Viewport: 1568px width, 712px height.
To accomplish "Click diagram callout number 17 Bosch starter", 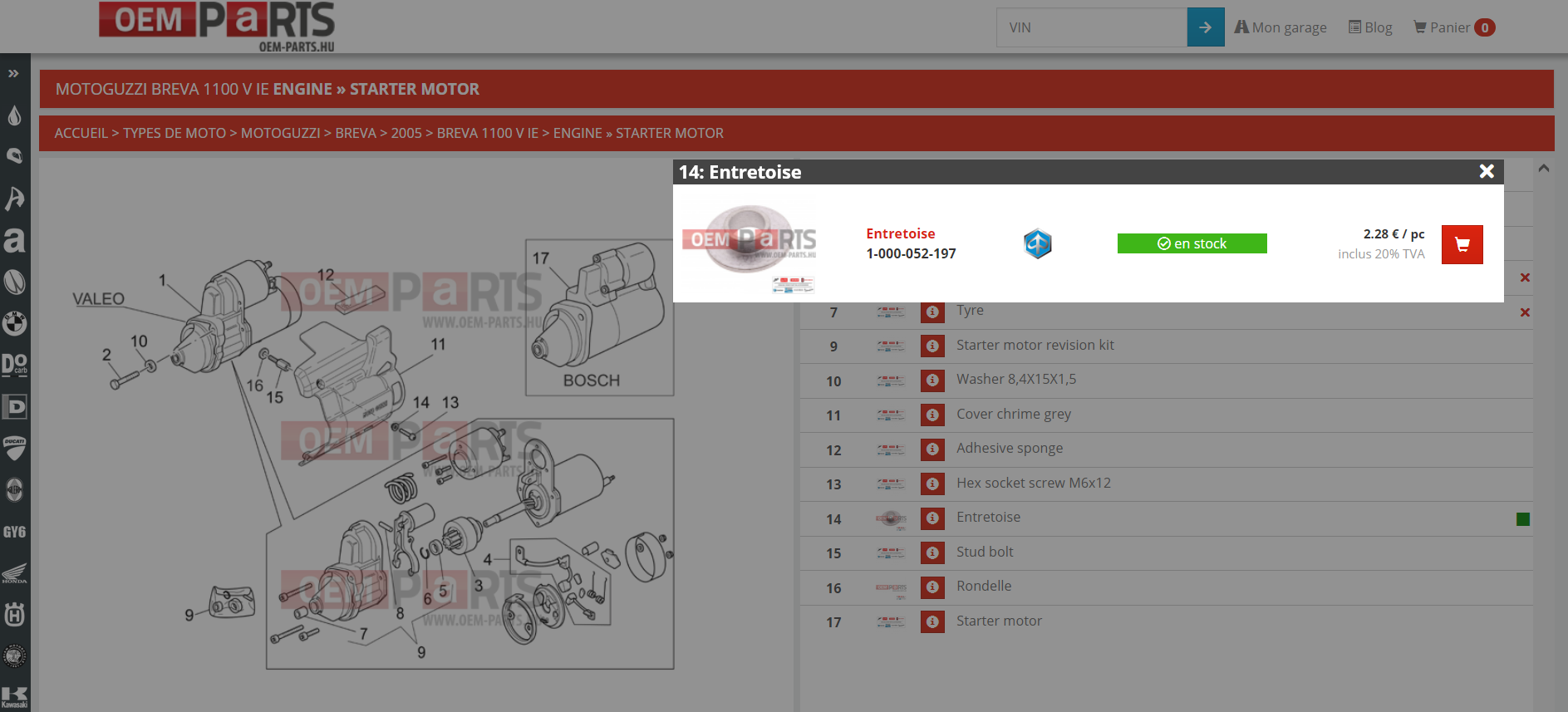I will click(541, 258).
